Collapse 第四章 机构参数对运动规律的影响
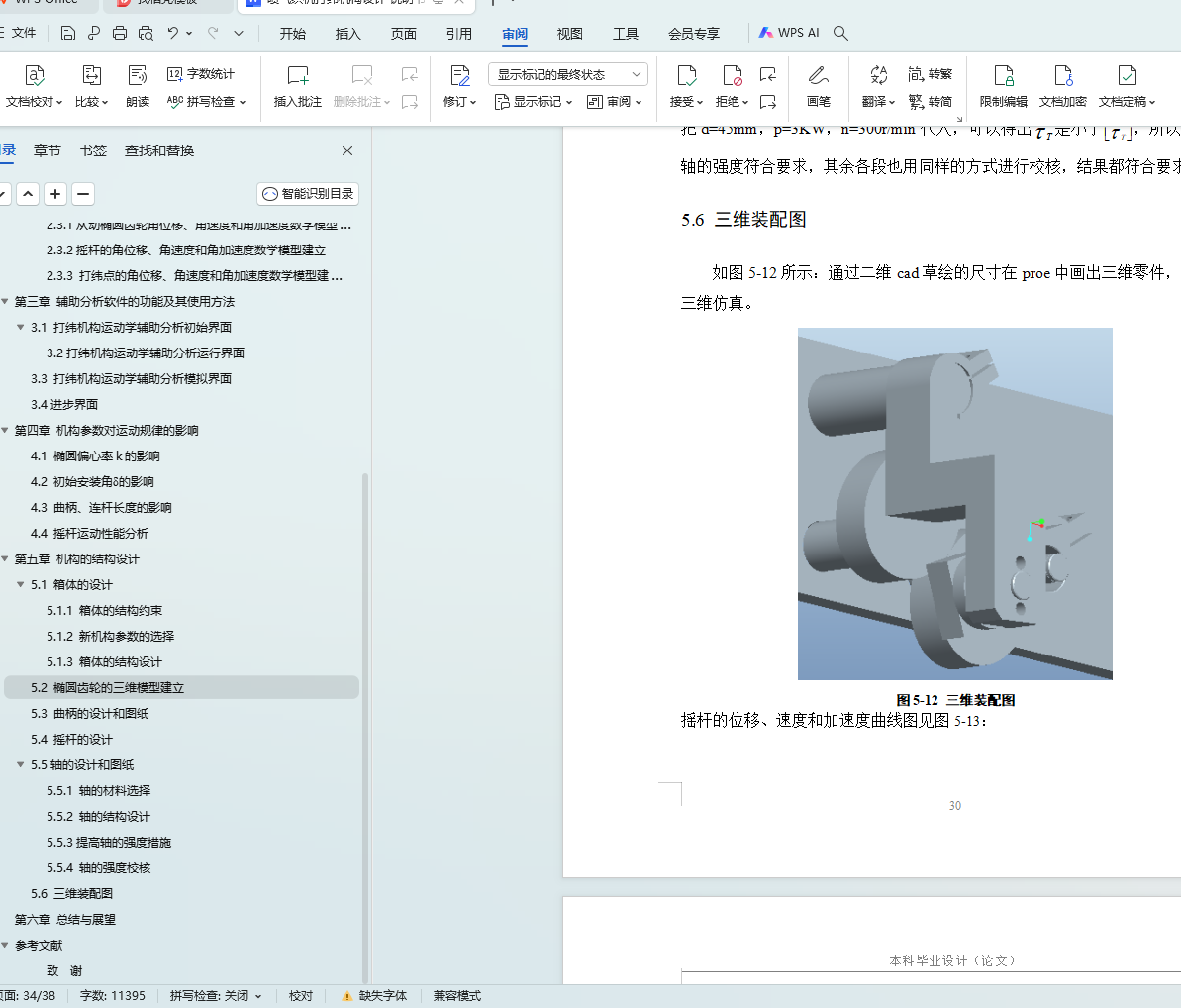1181x1008 pixels. tap(5, 430)
